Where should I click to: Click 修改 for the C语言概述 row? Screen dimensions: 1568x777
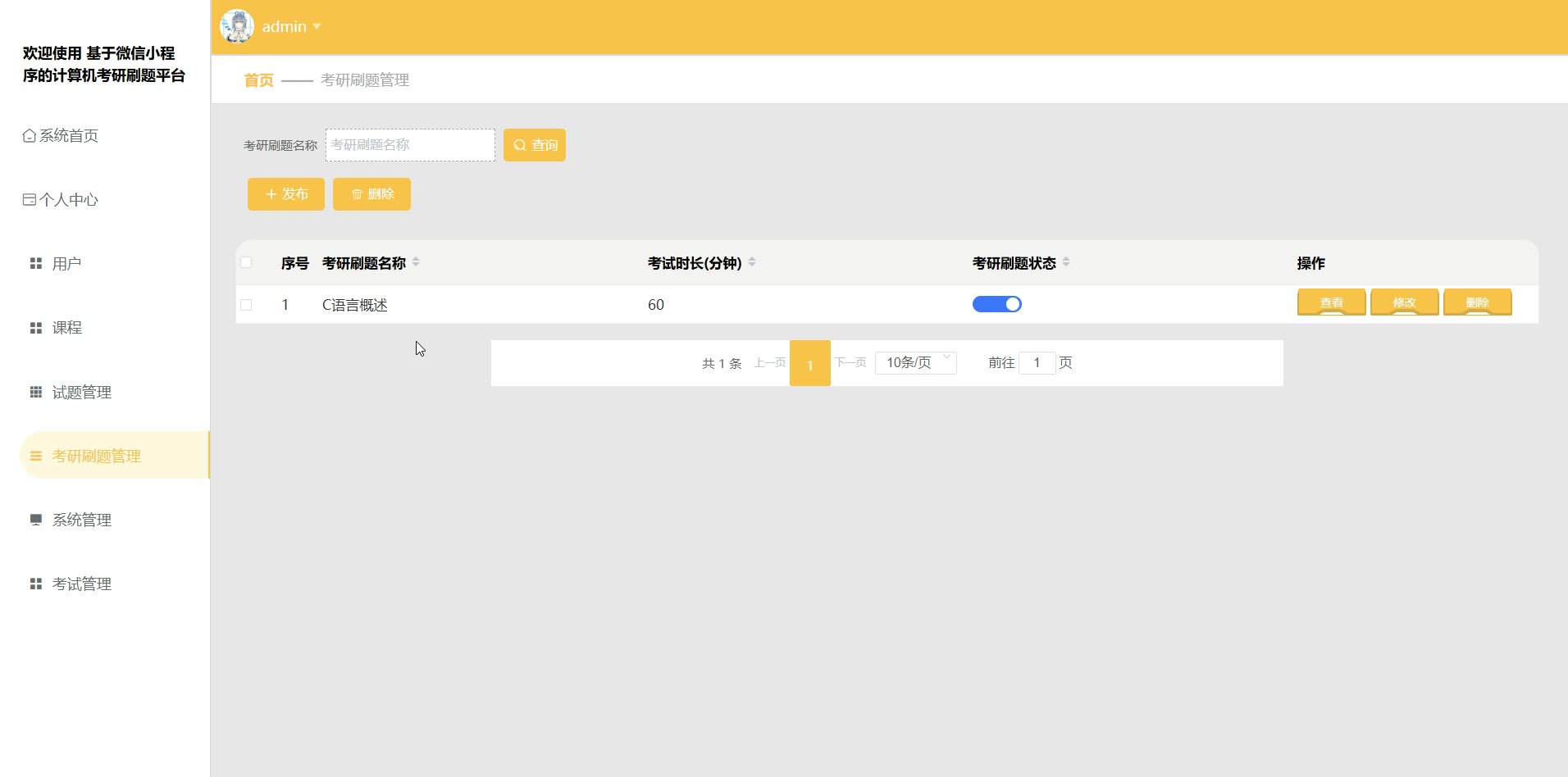point(1405,302)
